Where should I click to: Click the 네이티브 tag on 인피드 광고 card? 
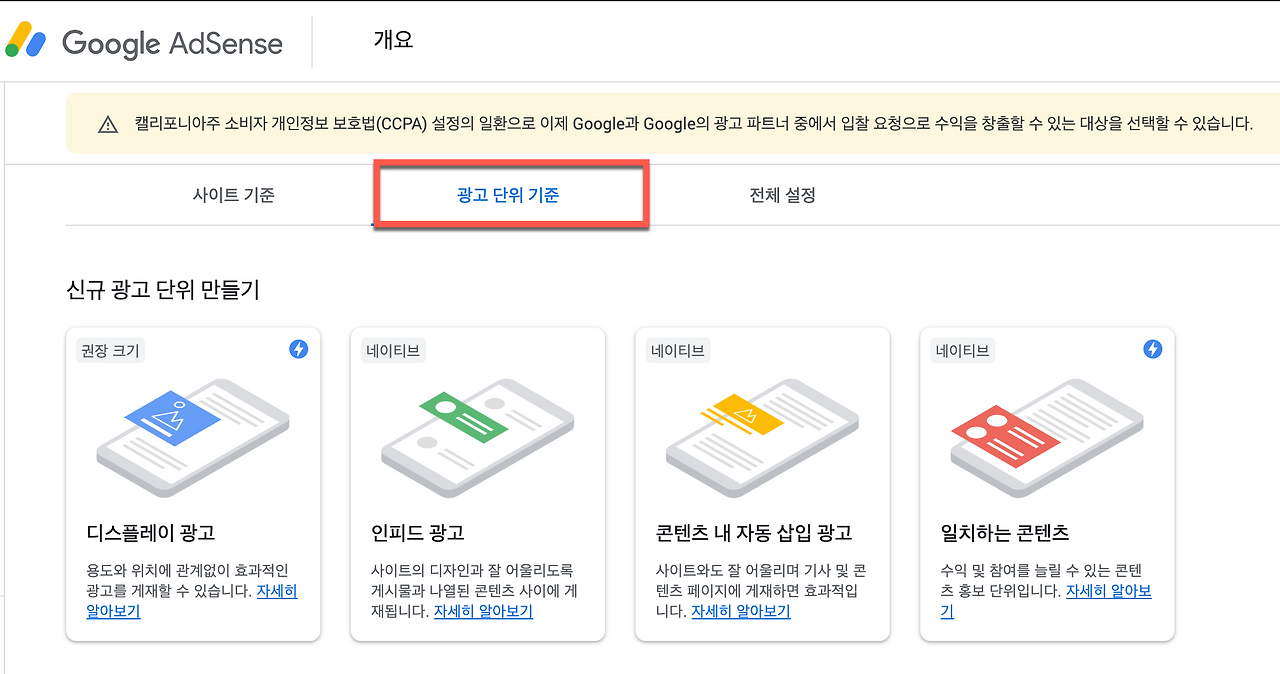pyautogui.click(x=393, y=350)
